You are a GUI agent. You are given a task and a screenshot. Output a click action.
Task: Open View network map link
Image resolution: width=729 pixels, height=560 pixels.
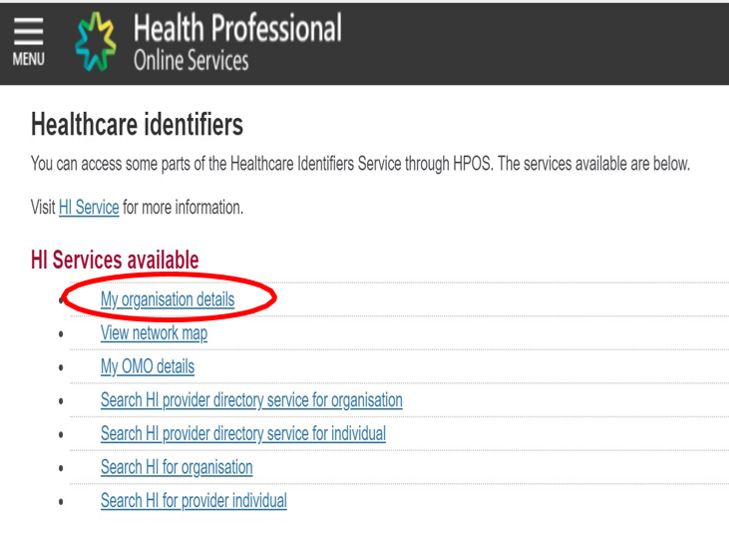click(x=154, y=333)
